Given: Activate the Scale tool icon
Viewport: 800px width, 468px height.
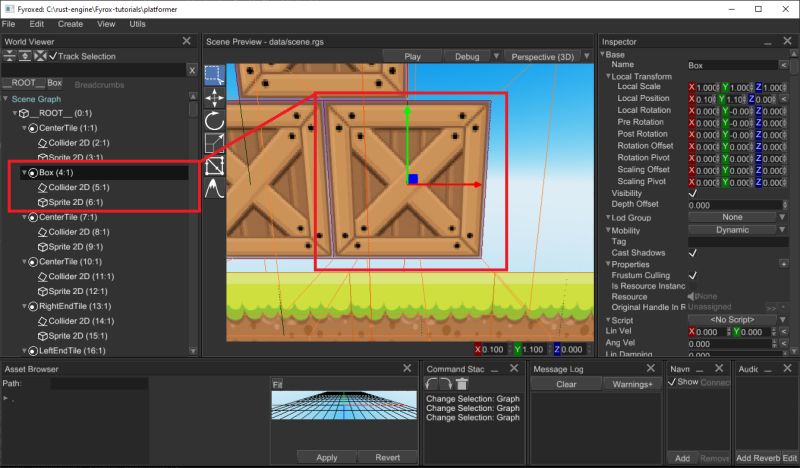Looking at the screenshot, I should click(214, 143).
